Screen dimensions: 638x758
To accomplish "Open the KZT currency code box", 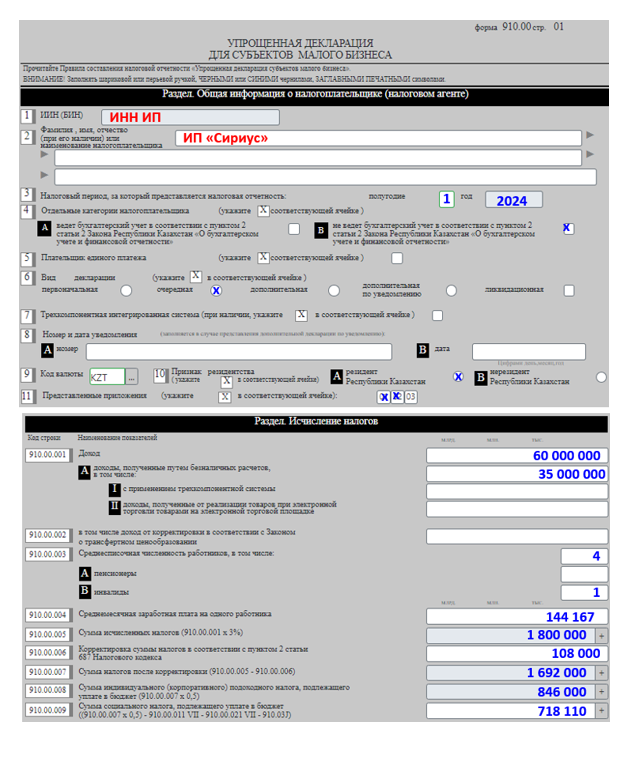I will 105,377.
